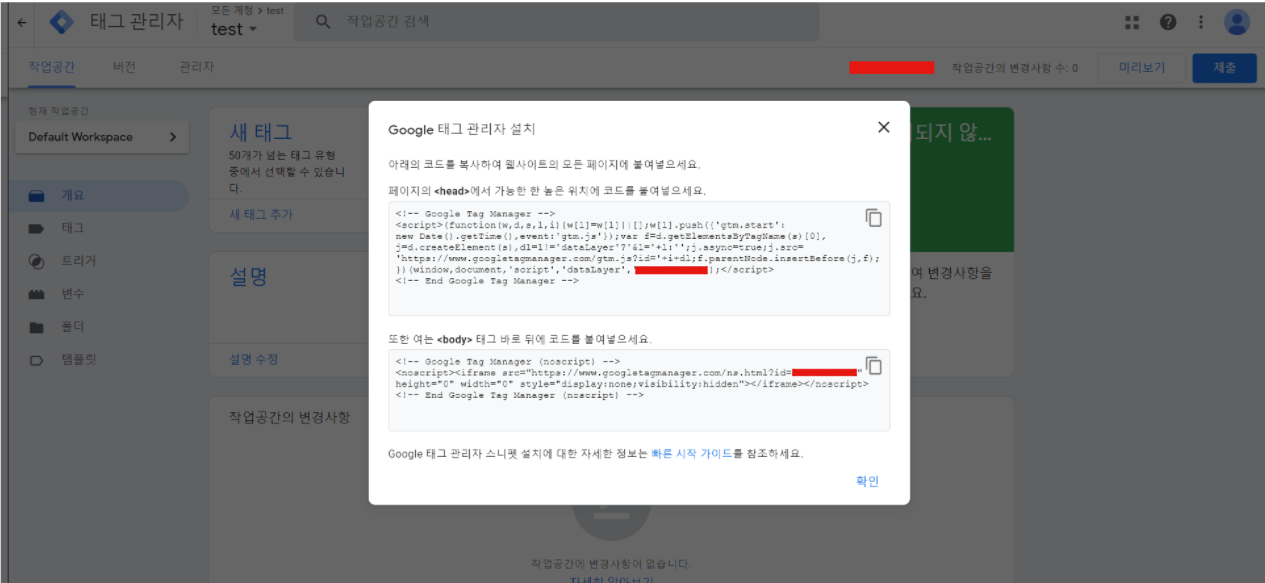Click the 폴더 folder sidebar icon
1265x583 pixels.
pyautogui.click(x=37, y=327)
